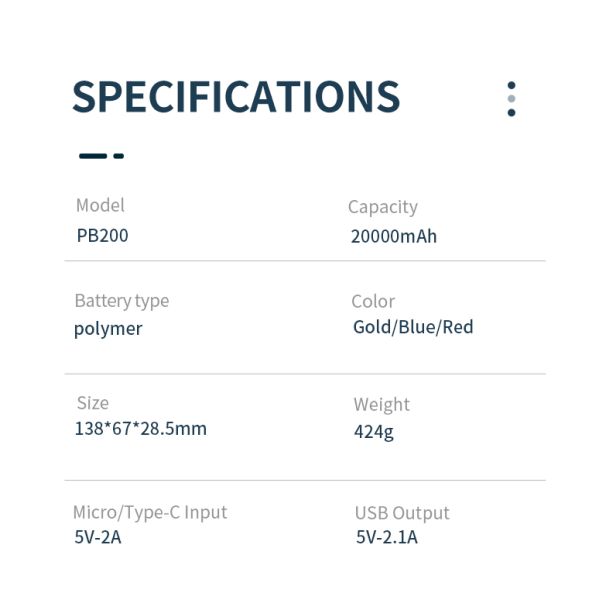Click the SPECIFICATIONS heading
This screenshot has width=600, height=600.
[x=236, y=97]
